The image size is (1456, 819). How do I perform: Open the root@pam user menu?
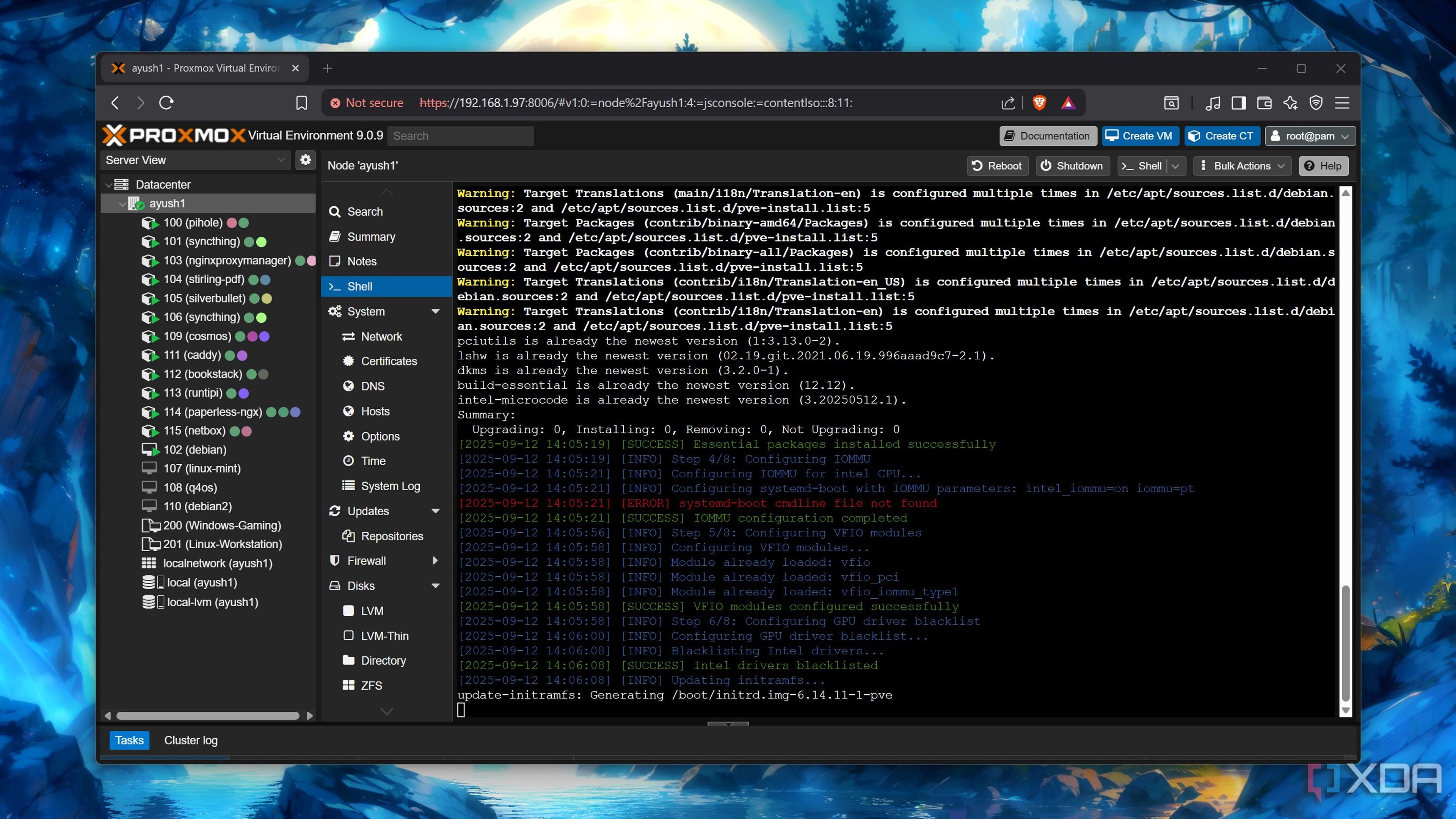point(1310,136)
